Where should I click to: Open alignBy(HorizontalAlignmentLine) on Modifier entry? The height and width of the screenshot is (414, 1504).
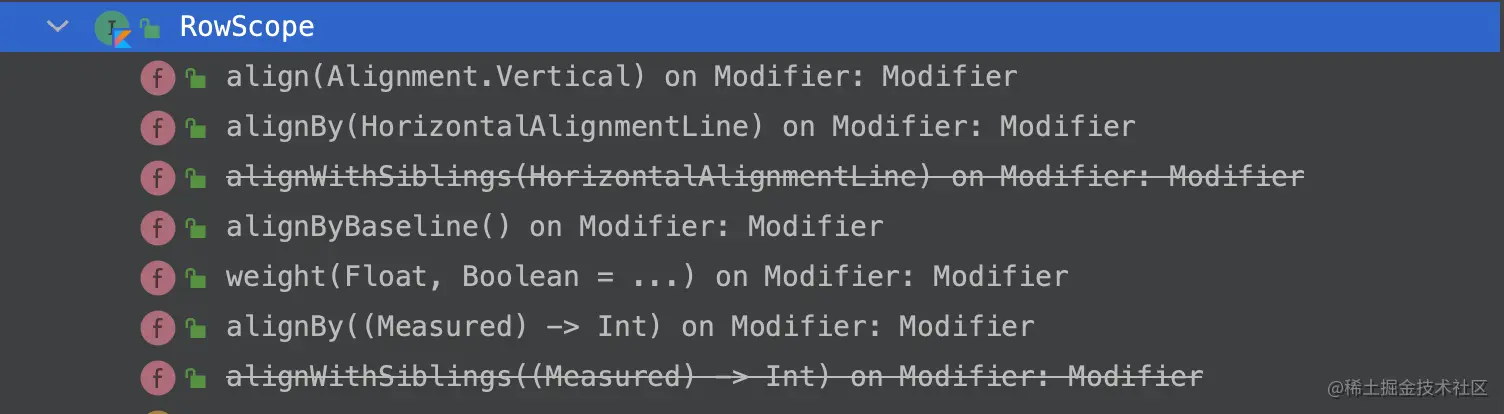point(681,127)
